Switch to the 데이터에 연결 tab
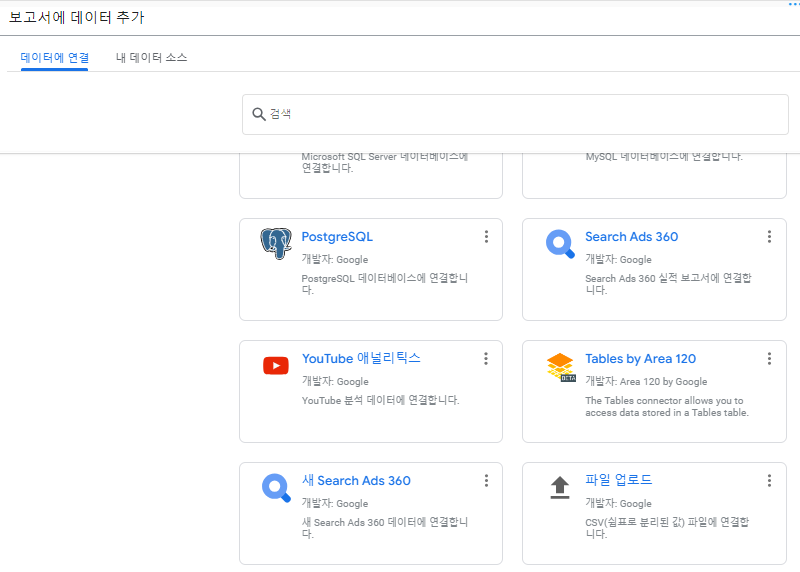The image size is (800, 572). [55, 58]
